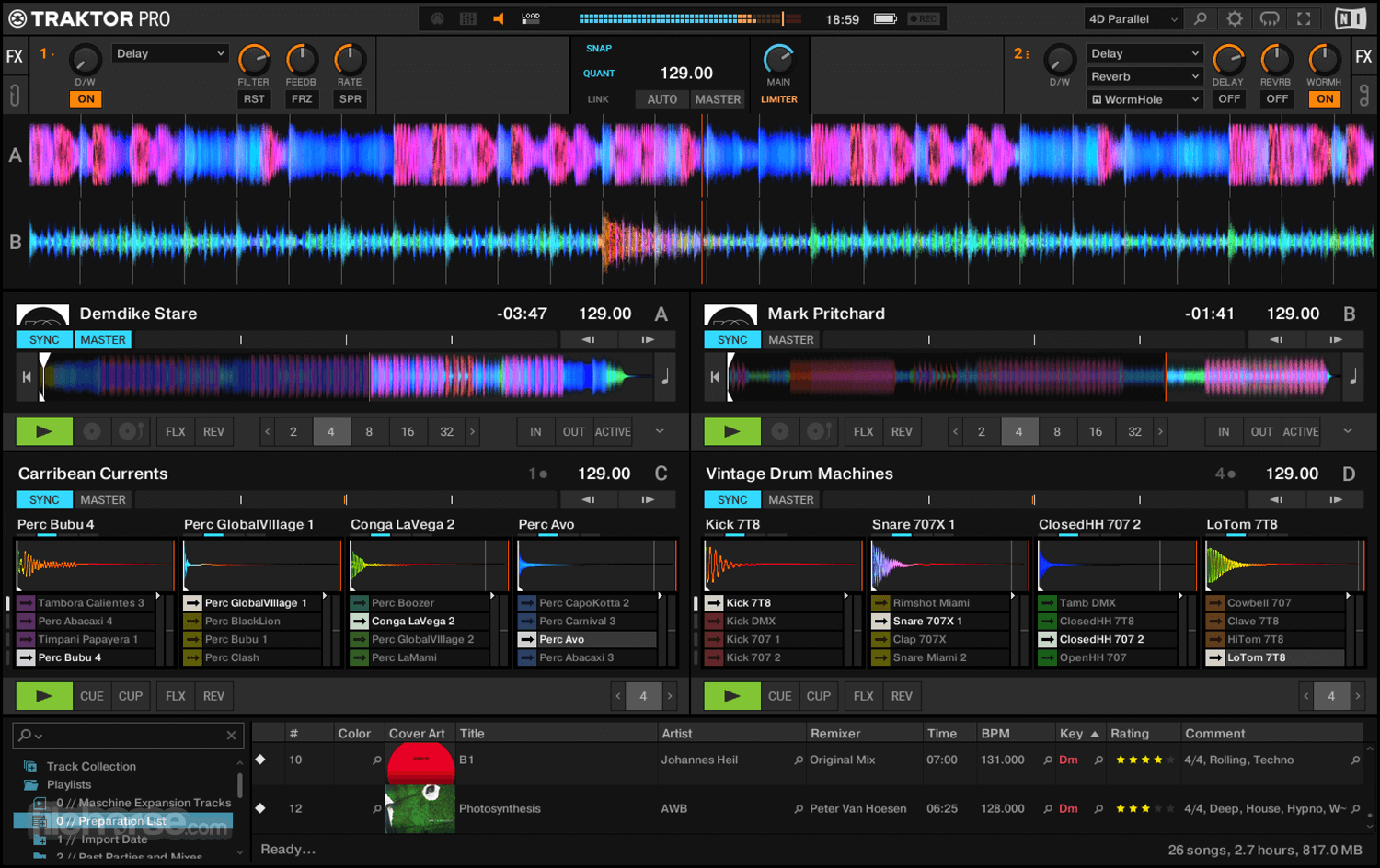Sort by Key column header
The width and height of the screenshot is (1380, 868).
coord(1071,734)
